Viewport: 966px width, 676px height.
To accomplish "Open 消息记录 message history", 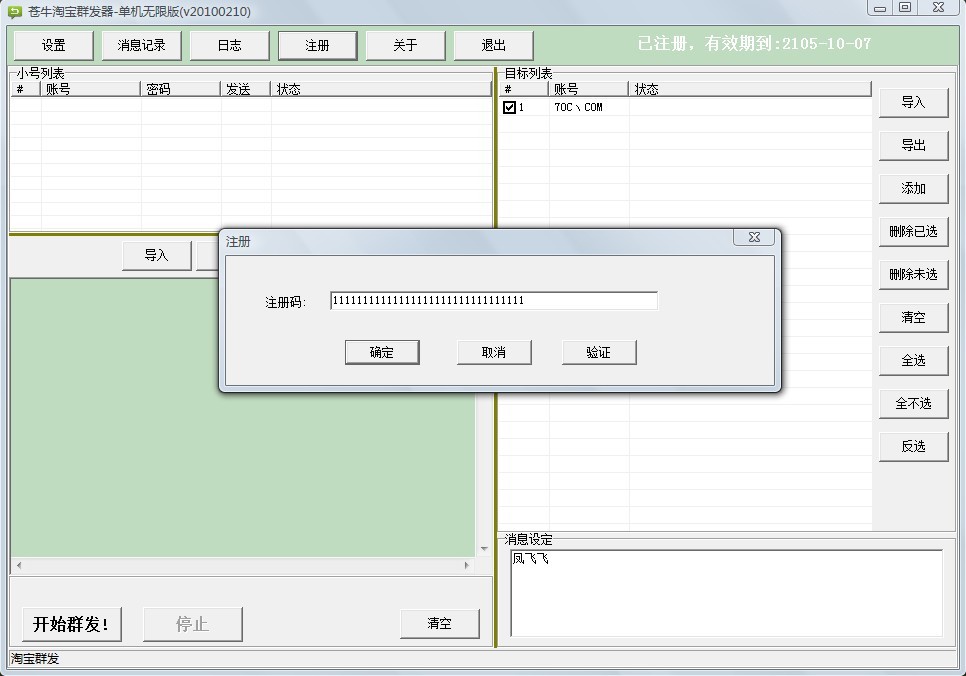I will (x=142, y=46).
